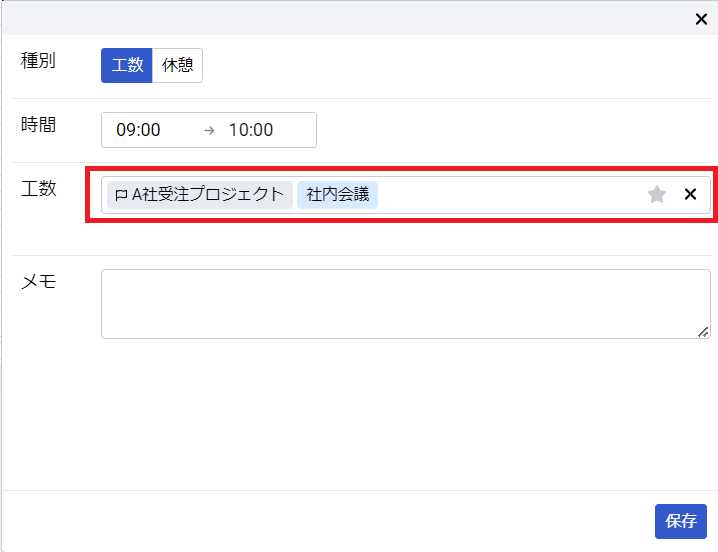Clear the 工数 selection with the X icon
Viewport: 718px width, 552px height.
coord(690,195)
